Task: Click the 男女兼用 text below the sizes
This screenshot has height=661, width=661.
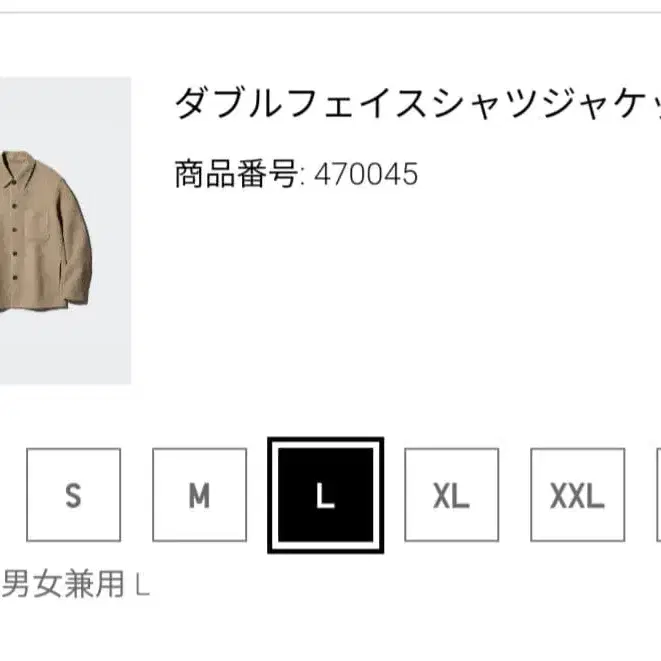Action: 63,584
